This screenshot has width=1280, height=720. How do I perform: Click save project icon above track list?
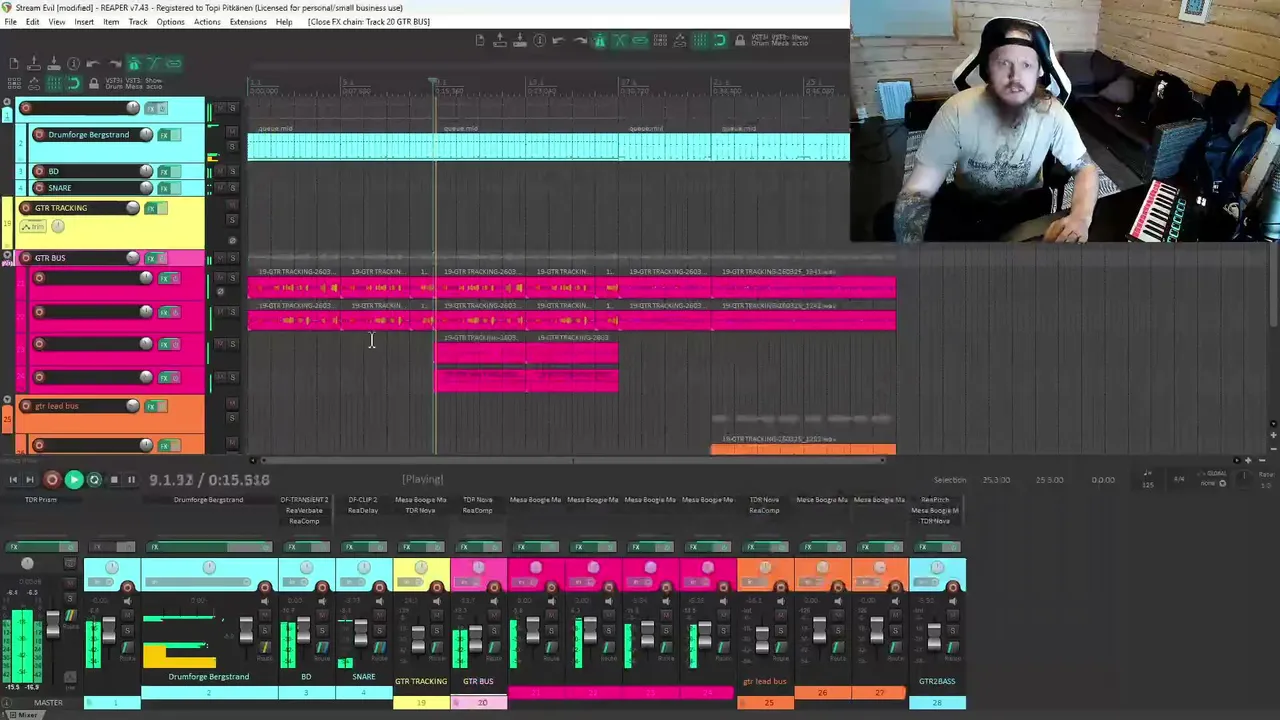click(x=54, y=63)
